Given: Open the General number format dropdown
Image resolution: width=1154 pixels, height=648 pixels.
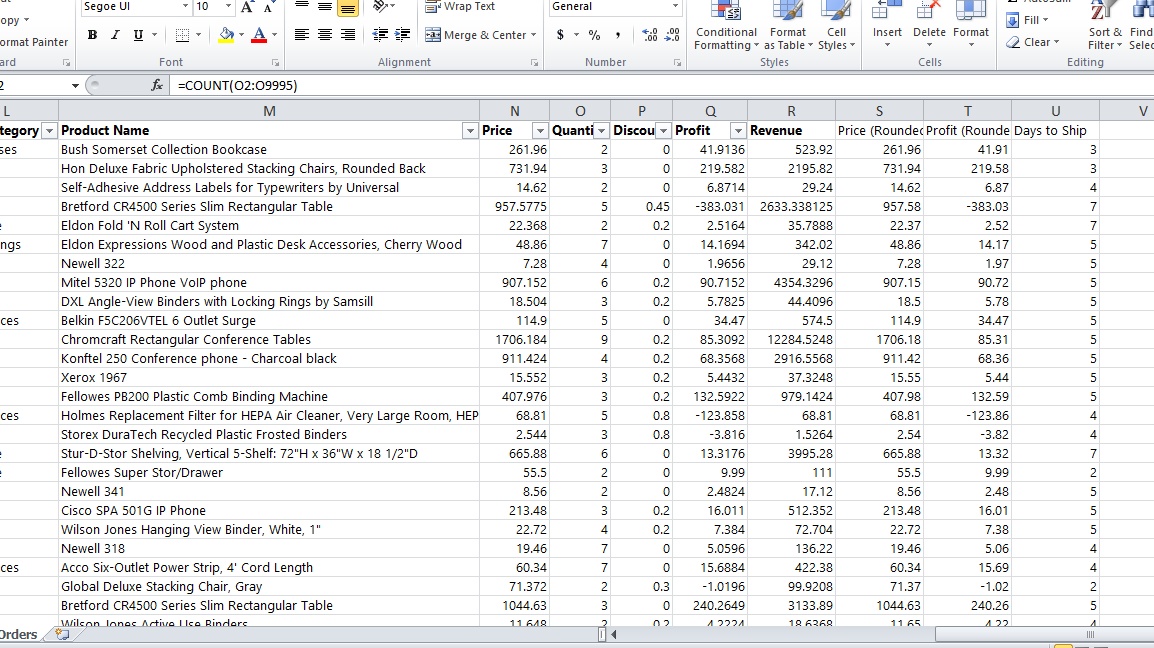Looking at the screenshot, I should (676, 7).
